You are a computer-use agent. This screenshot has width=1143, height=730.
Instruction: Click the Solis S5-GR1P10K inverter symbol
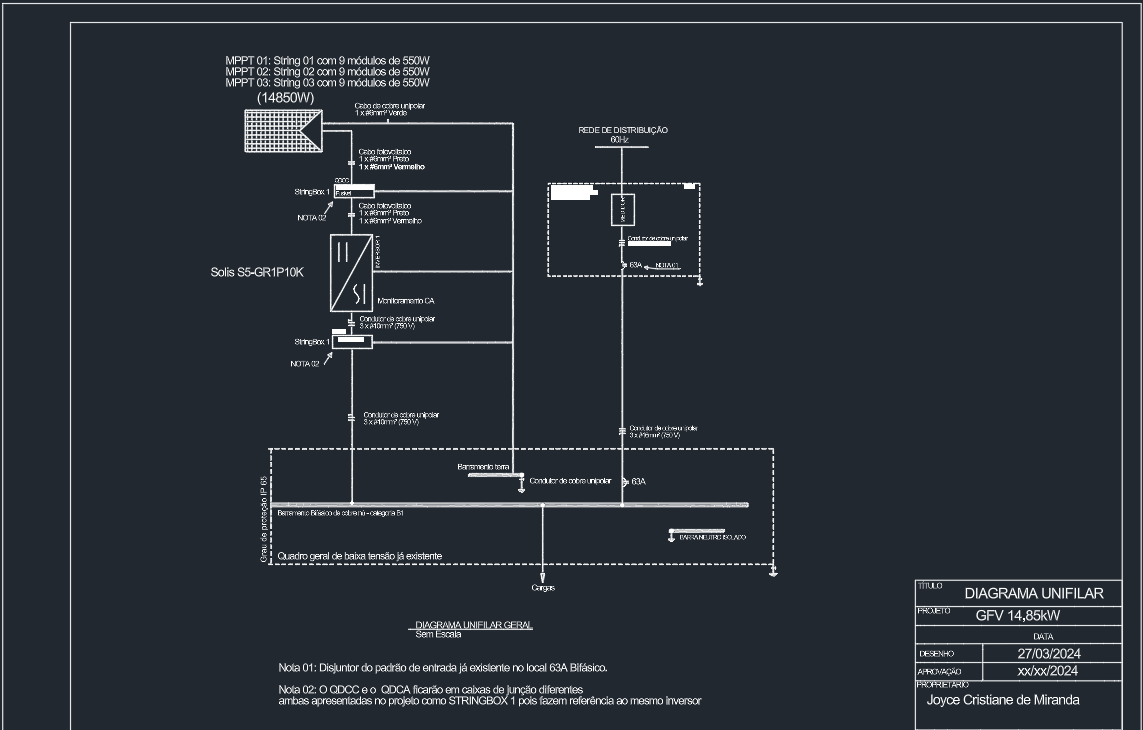tap(352, 272)
